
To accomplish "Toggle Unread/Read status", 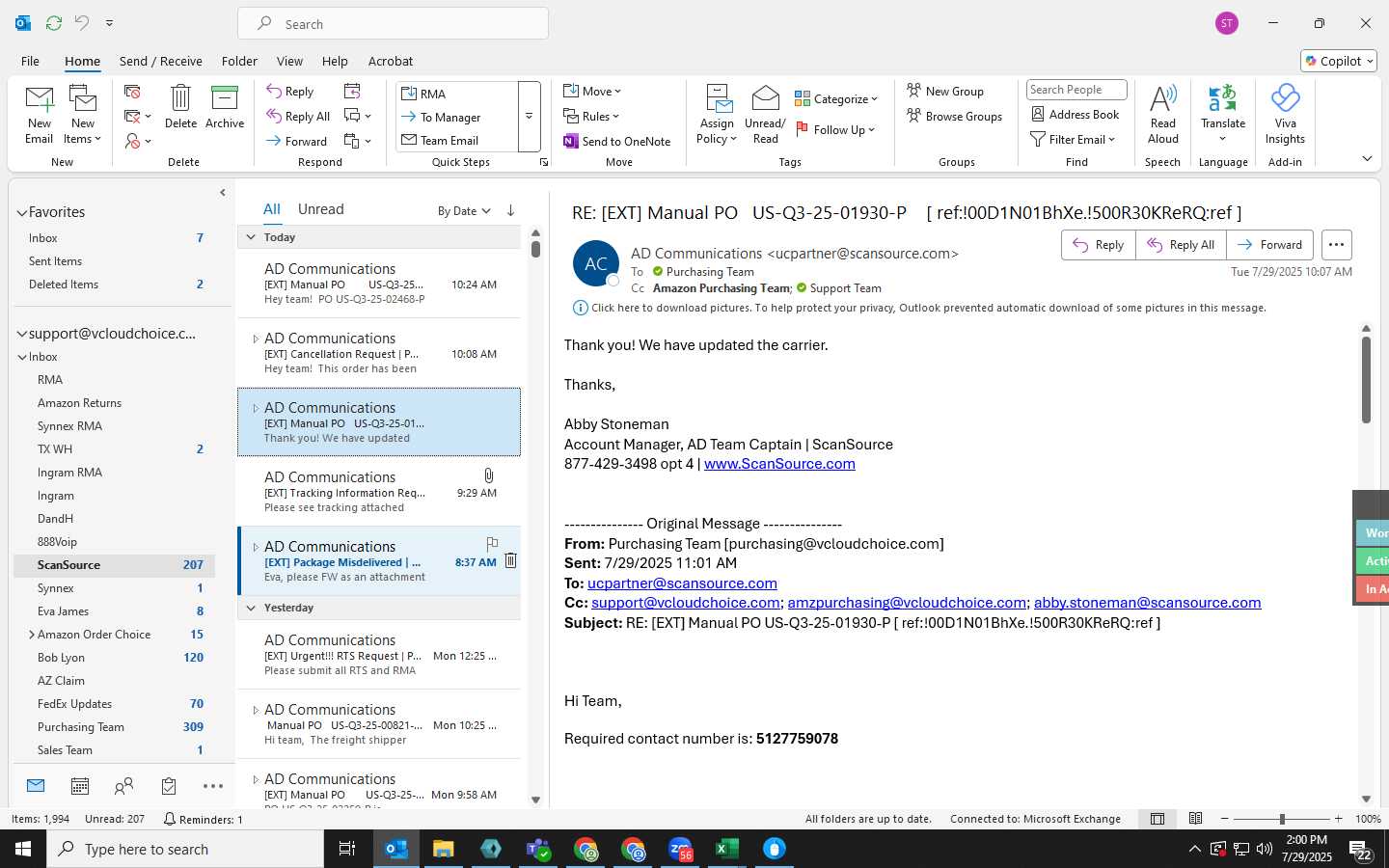I will tap(765, 114).
